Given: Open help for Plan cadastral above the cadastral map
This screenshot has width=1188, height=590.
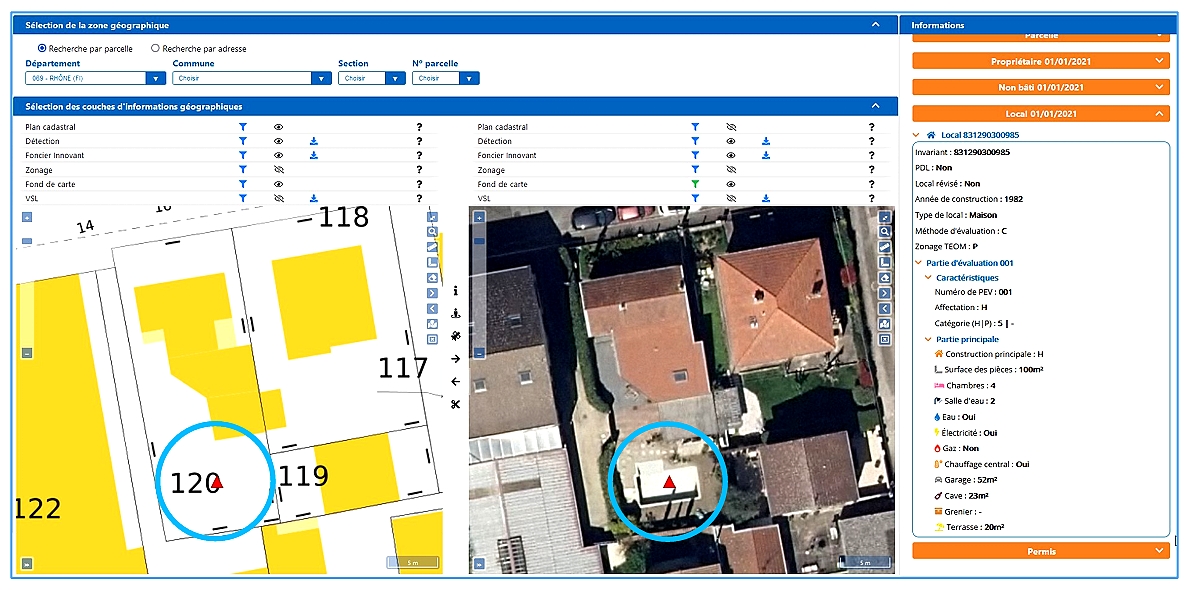Looking at the screenshot, I should pyautogui.click(x=419, y=127).
